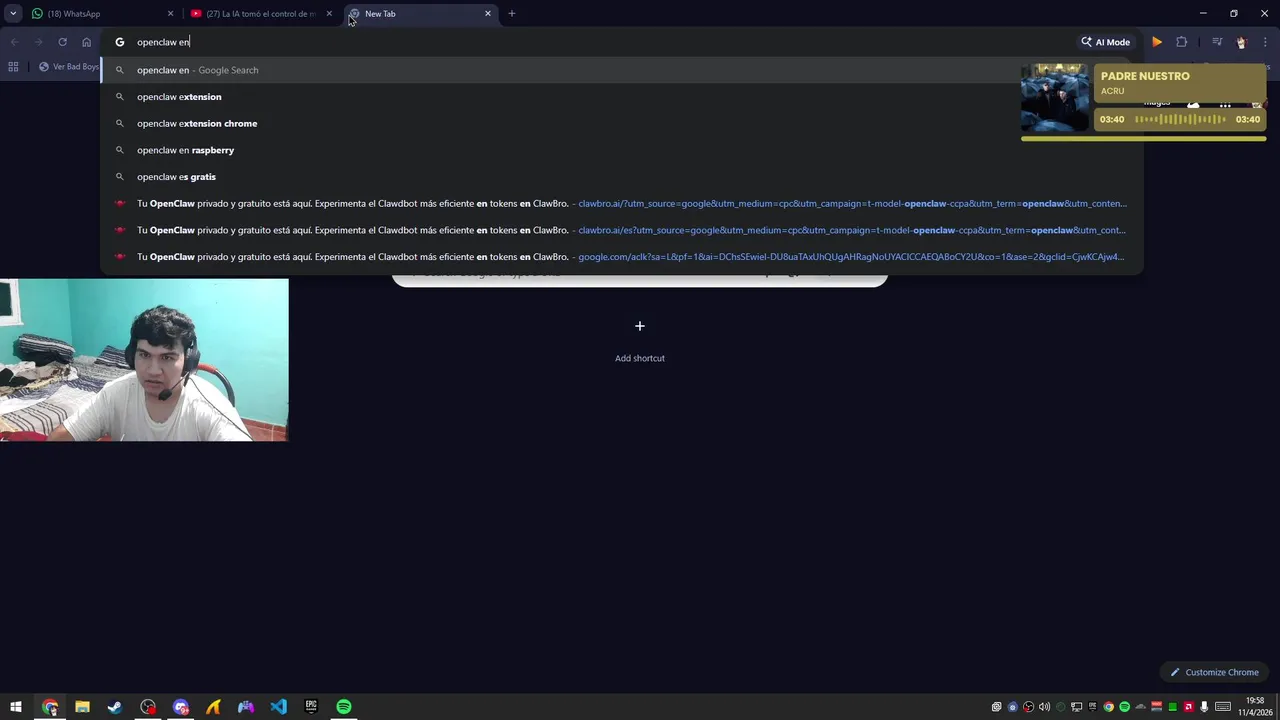The height and width of the screenshot is (720, 1280).
Task: Open Visual Studio Code from the taskbar
Action: [x=278, y=707]
